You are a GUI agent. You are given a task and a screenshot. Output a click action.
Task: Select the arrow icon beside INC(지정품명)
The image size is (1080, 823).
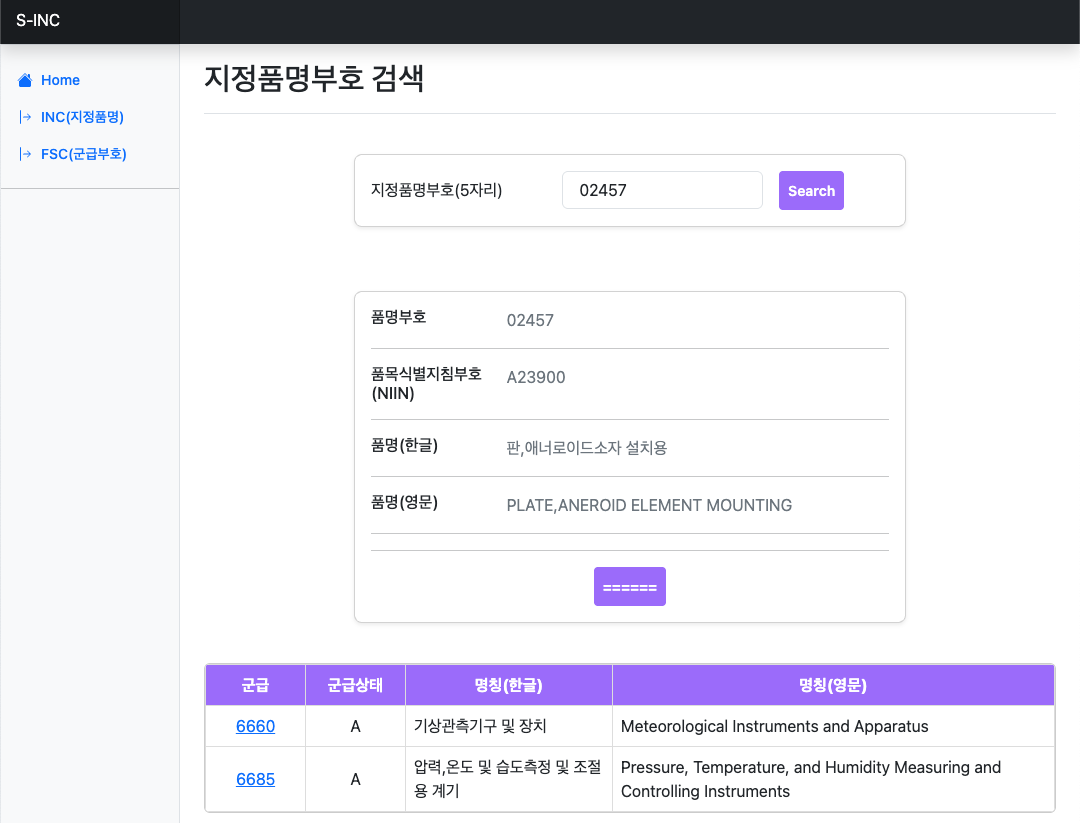pos(25,117)
